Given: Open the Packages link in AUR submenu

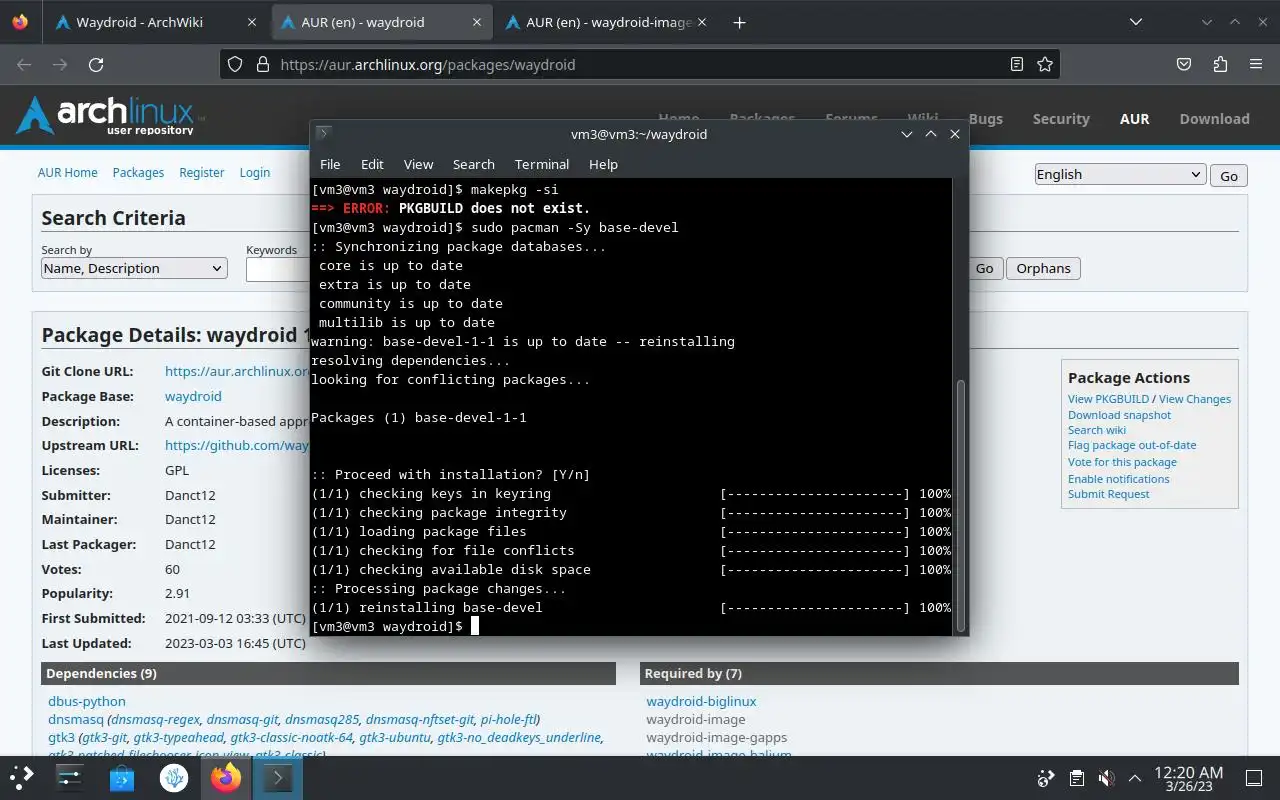Looking at the screenshot, I should tap(138, 172).
